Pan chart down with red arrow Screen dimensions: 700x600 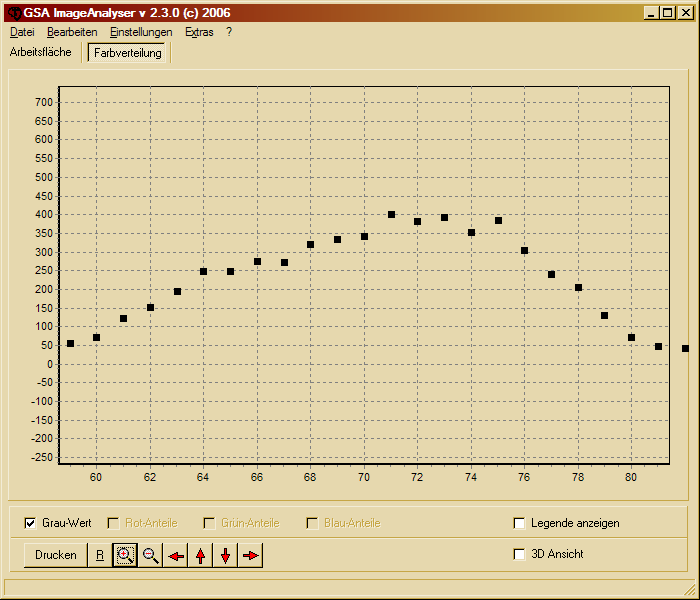click(226, 555)
